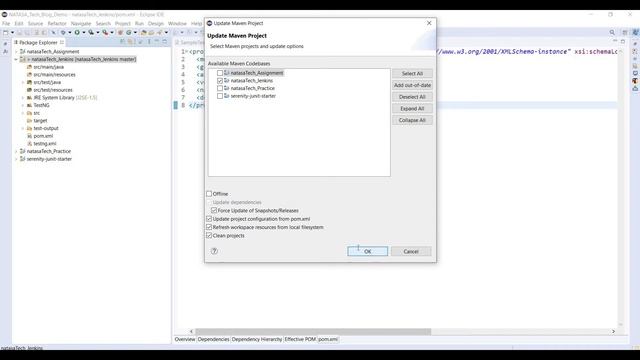The width and height of the screenshot is (640, 360).
Task: Switch to the Effective POM tab
Action: [300, 339]
